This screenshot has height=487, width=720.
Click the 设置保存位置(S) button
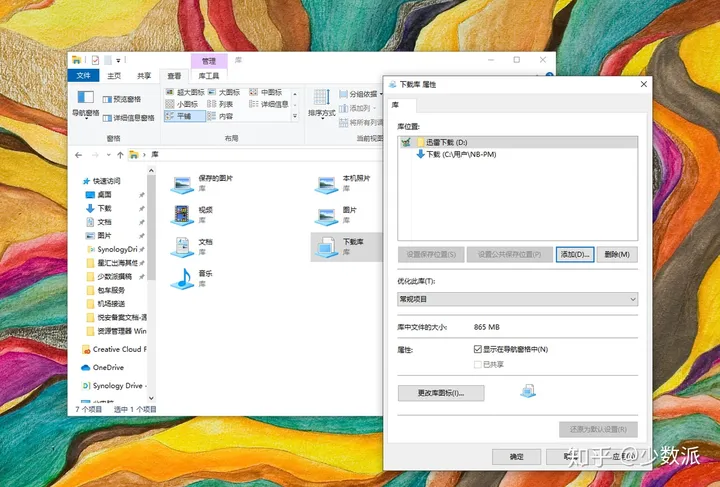[431, 255]
